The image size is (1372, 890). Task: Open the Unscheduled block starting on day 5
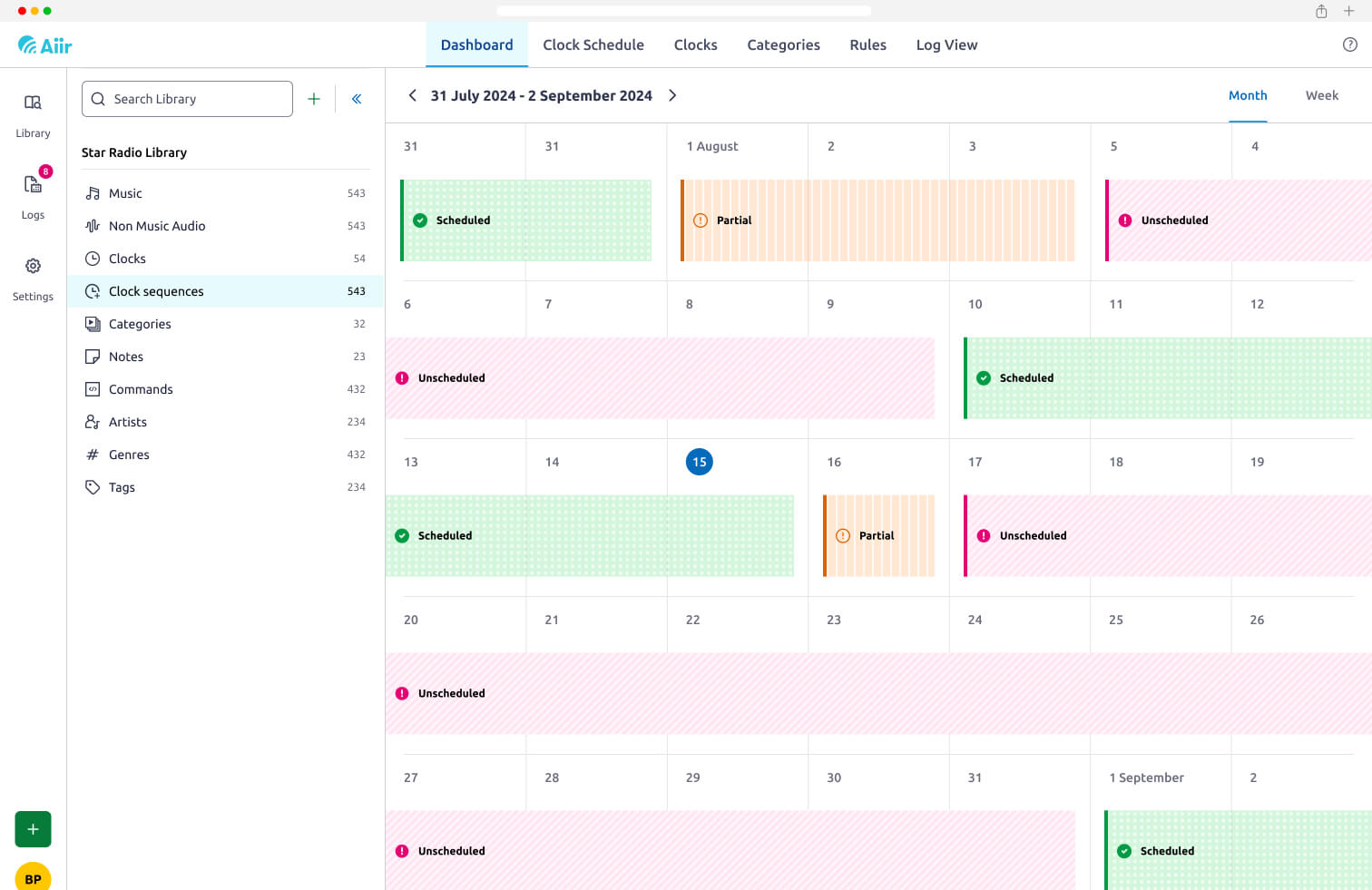click(1238, 220)
